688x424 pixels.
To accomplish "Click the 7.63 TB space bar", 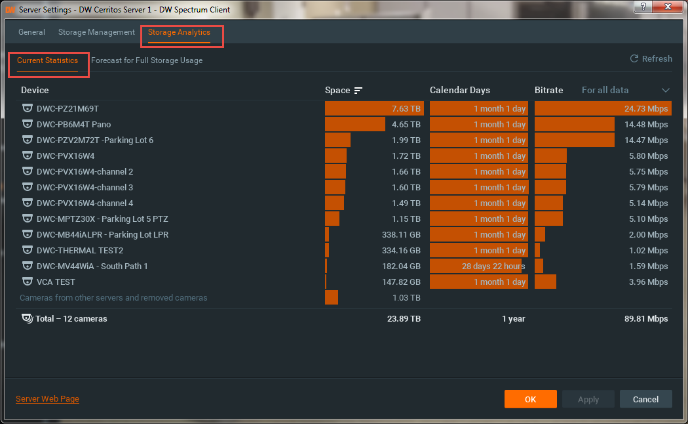I will coord(374,108).
